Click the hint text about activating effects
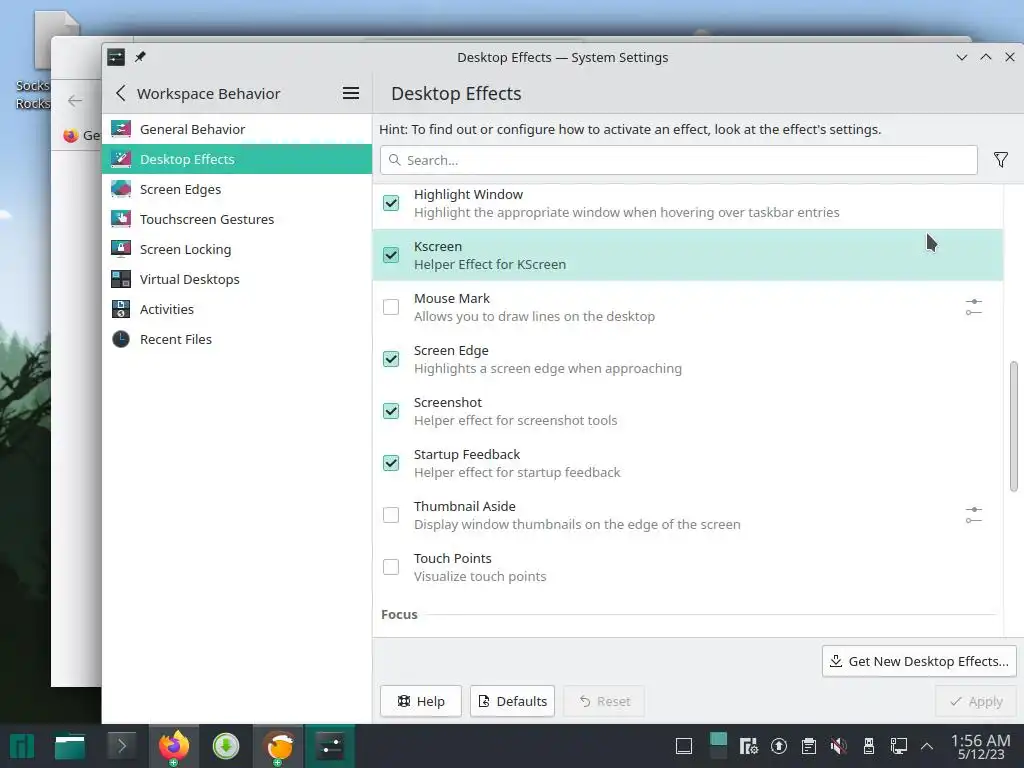This screenshot has width=1024, height=768. point(630,129)
